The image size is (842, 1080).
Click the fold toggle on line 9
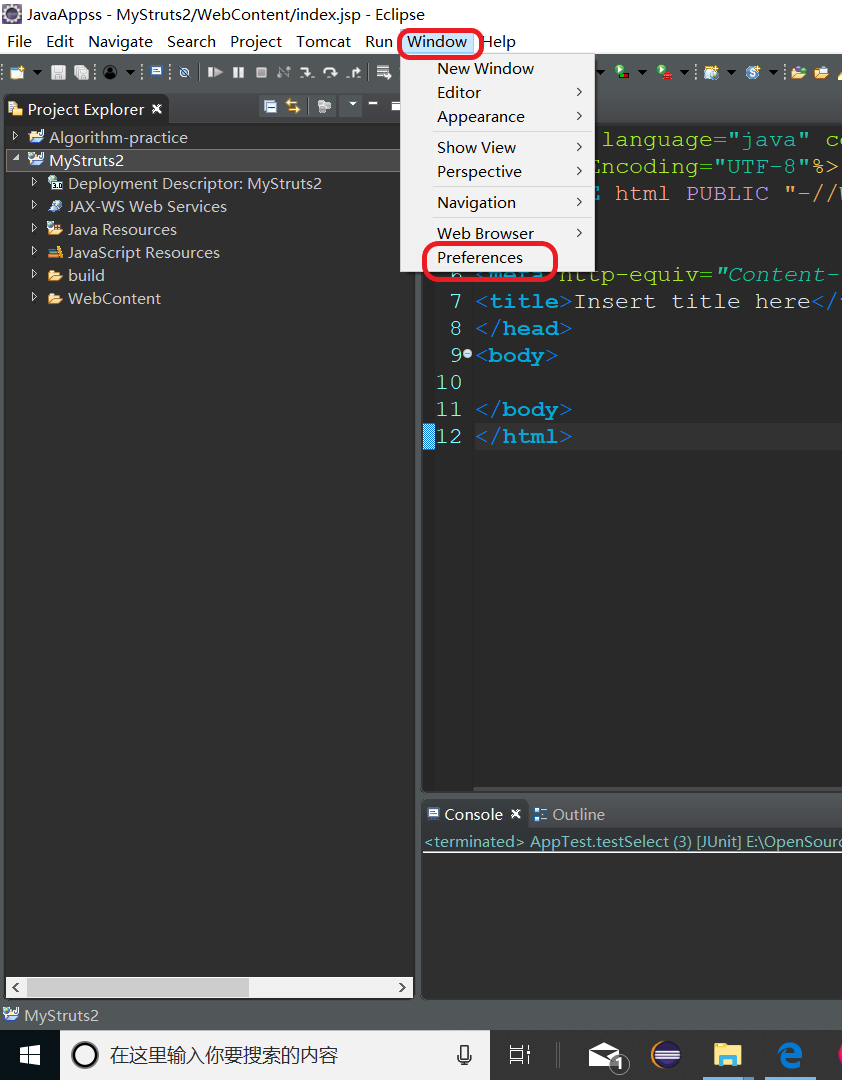468,353
